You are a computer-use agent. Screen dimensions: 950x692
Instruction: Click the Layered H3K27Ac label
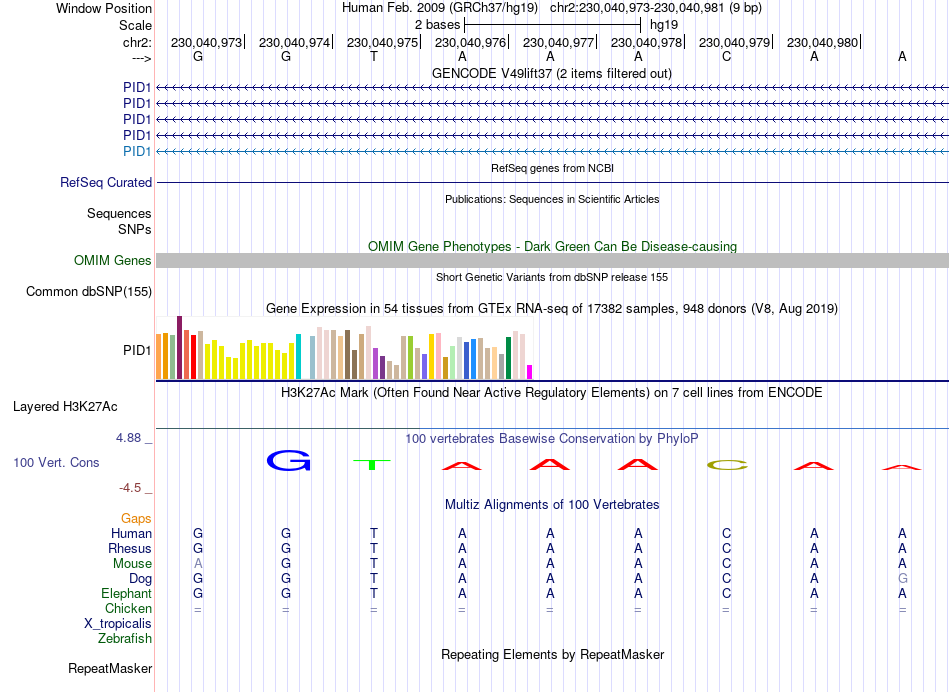pyautogui.click(x=65, y=407)
